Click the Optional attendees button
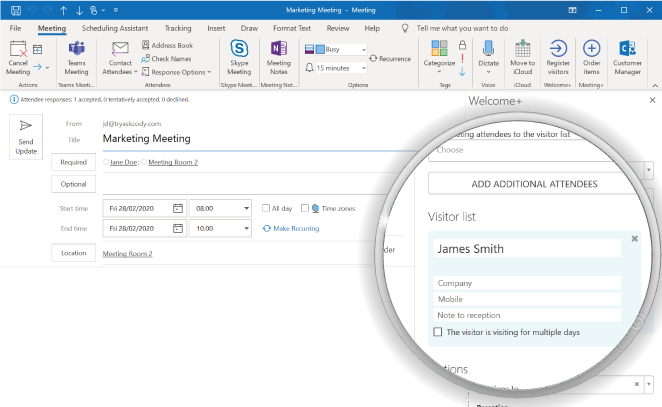662x407 pixels. [73, 184]
